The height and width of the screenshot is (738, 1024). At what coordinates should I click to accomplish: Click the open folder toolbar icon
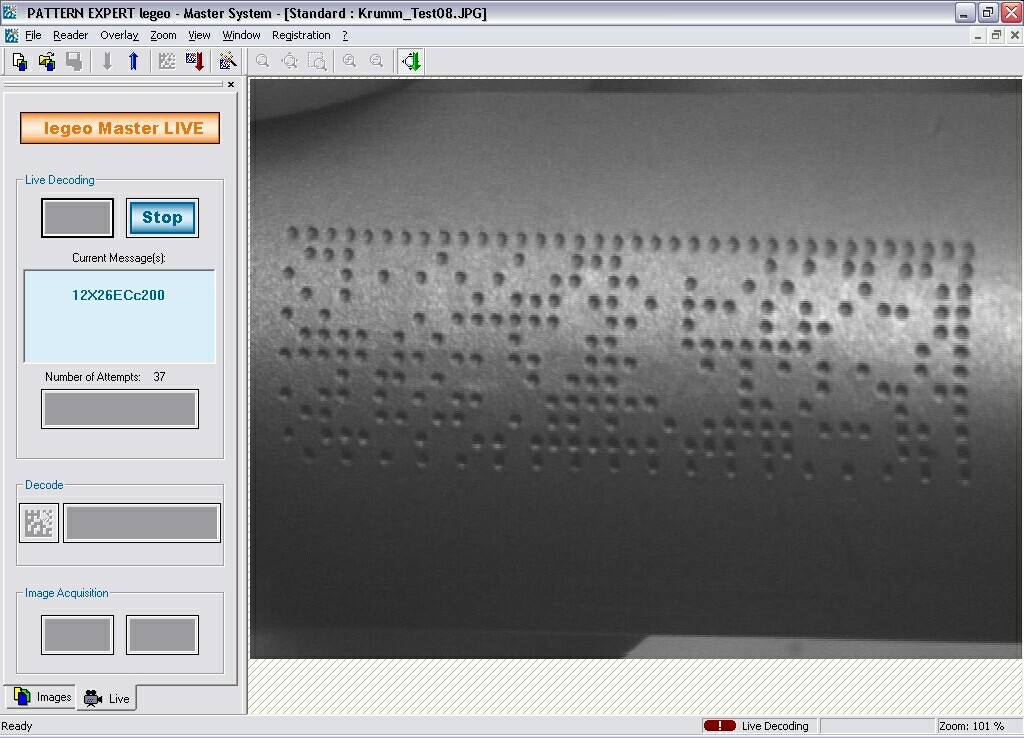coord(46,62)
